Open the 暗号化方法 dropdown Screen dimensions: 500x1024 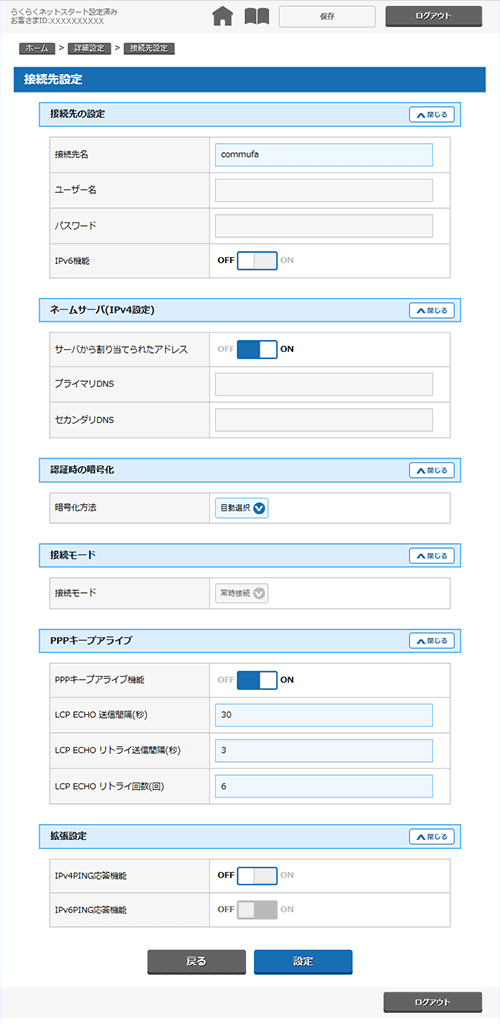coord(242,508)
